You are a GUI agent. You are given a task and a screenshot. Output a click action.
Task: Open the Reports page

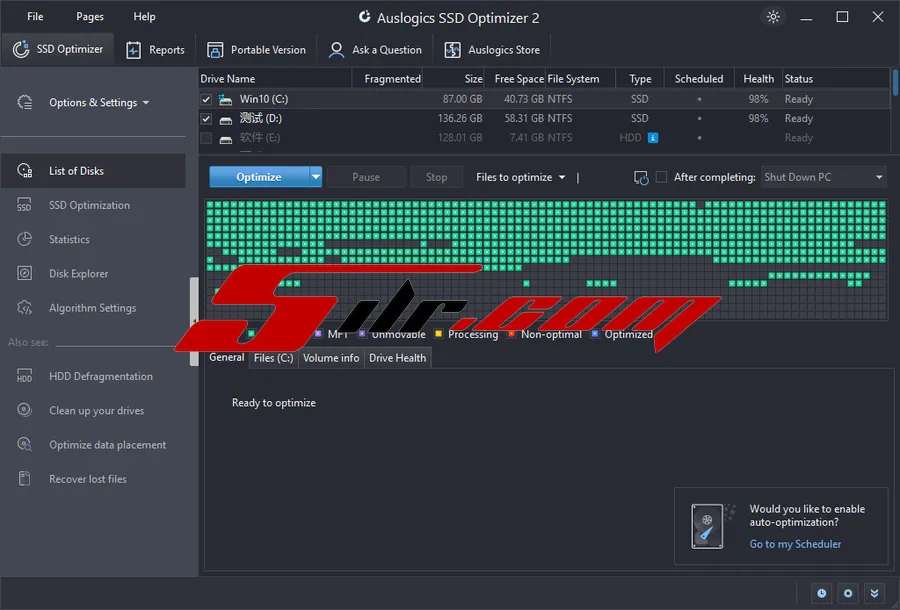pyautogui.click(x=155, y=50)
